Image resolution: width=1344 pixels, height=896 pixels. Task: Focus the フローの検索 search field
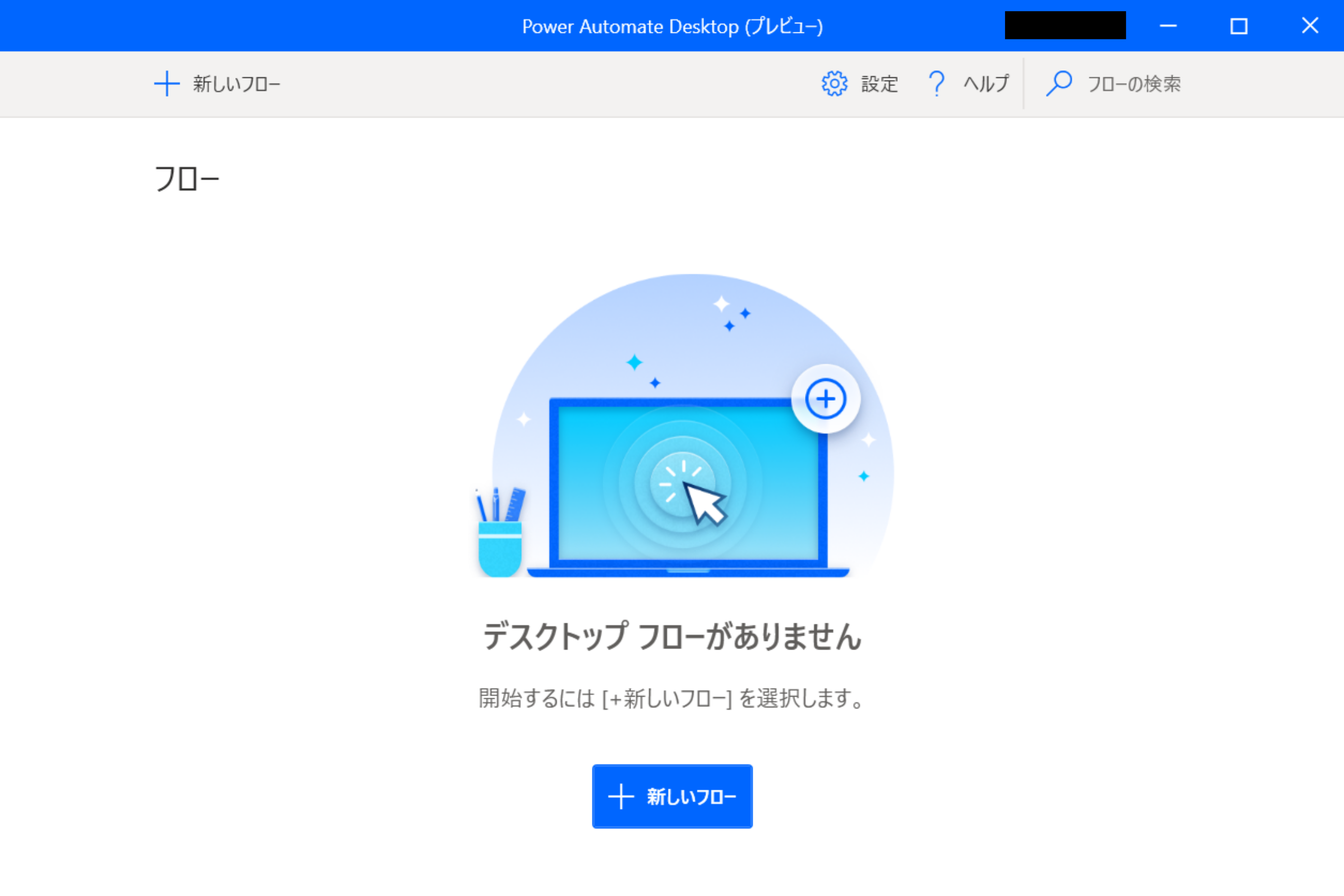tap(1133, 84)
